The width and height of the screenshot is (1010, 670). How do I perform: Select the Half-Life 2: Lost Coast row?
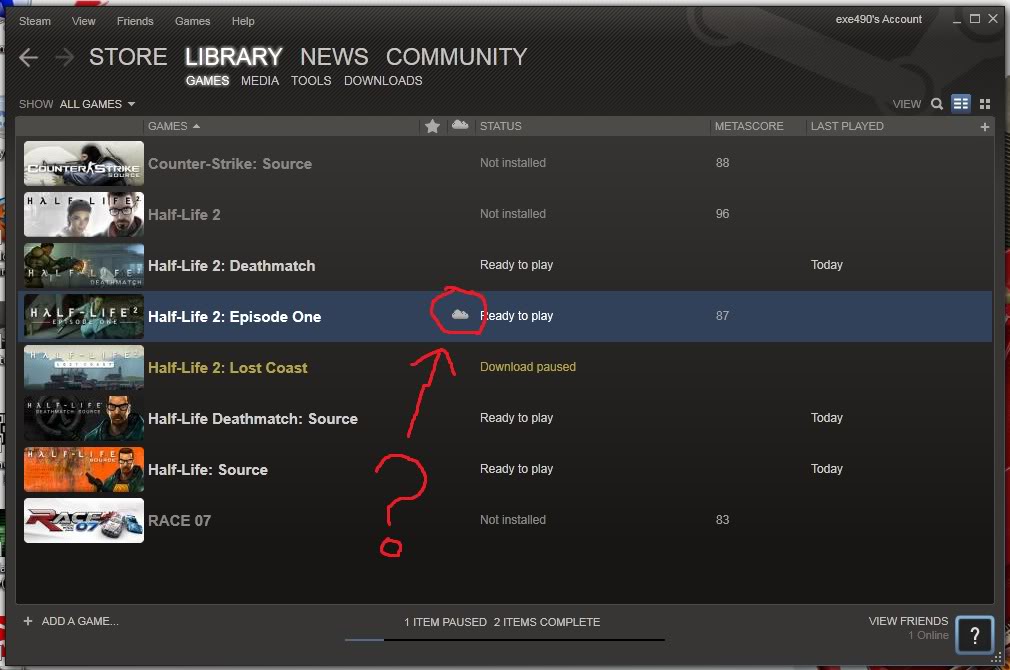coord(228,367)
